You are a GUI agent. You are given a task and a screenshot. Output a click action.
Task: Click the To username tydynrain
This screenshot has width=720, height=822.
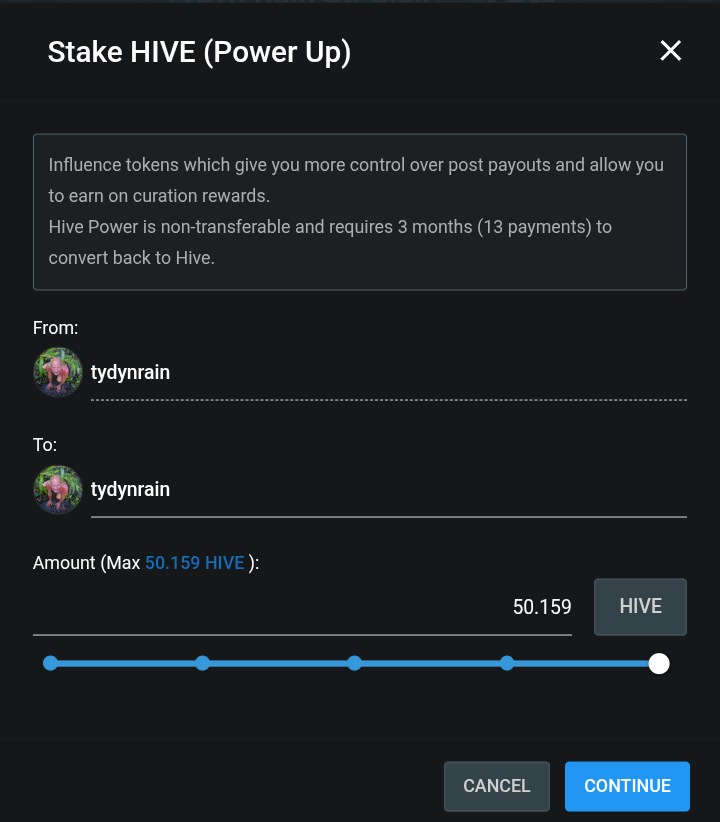(x=130, y=490)
